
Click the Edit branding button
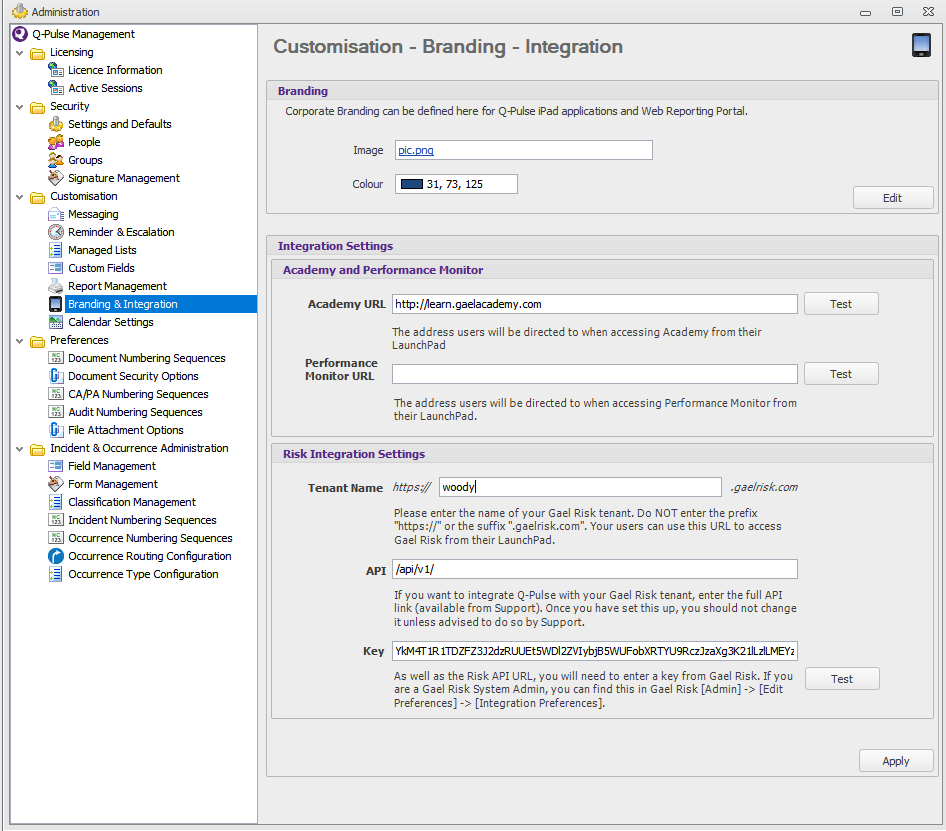coord(893,198)
